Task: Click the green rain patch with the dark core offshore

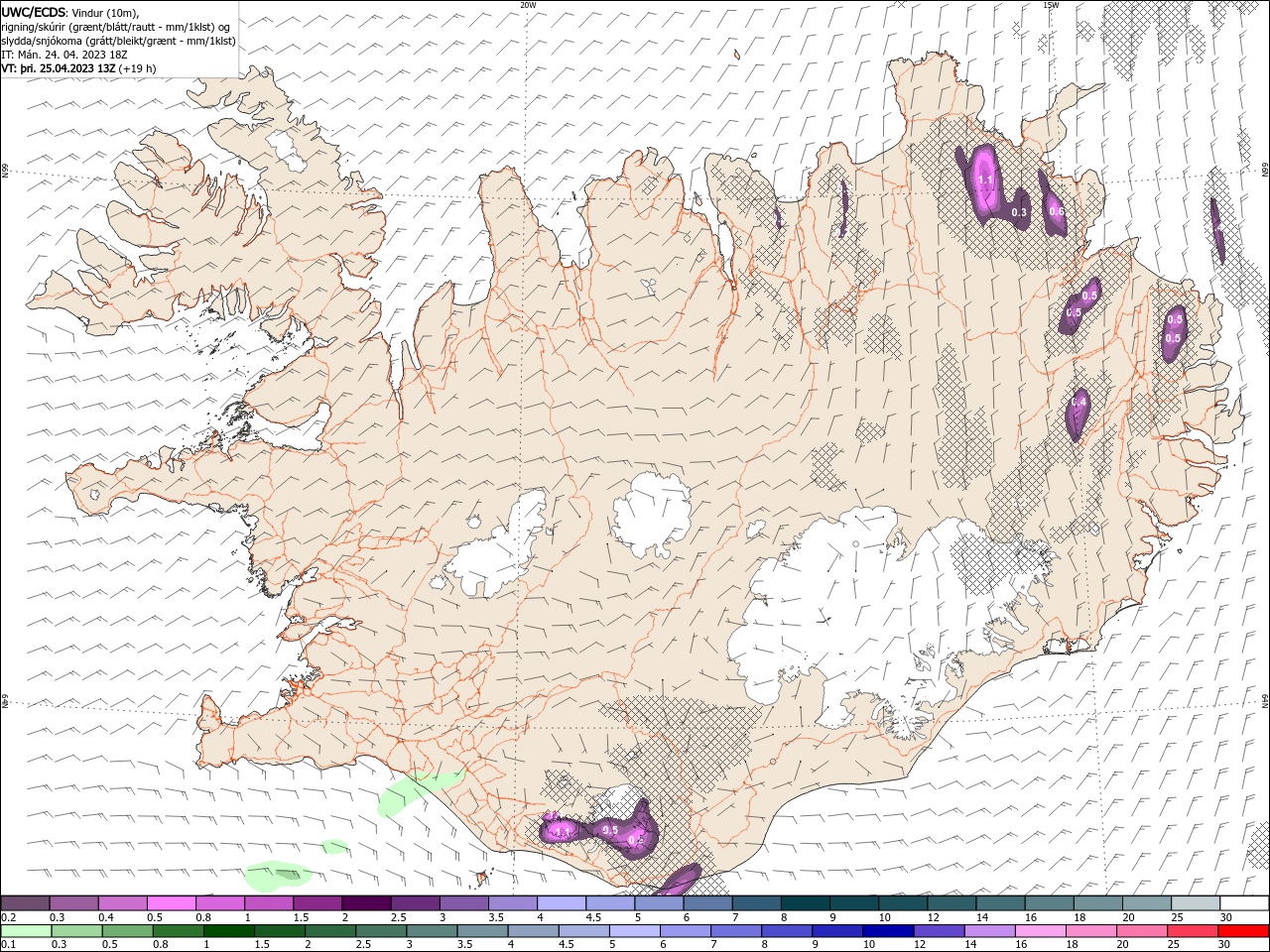Action: [x=279, y=875]
